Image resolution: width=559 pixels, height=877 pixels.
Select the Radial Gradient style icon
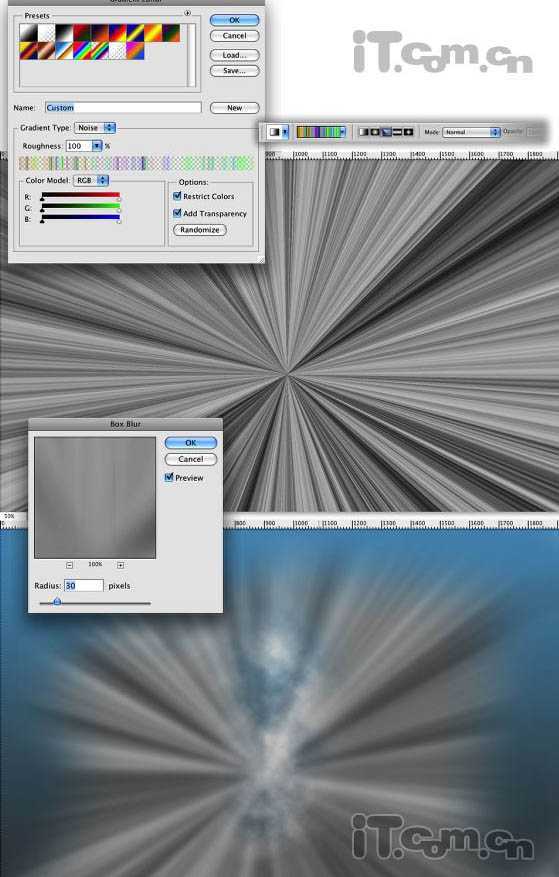point(375,133)
